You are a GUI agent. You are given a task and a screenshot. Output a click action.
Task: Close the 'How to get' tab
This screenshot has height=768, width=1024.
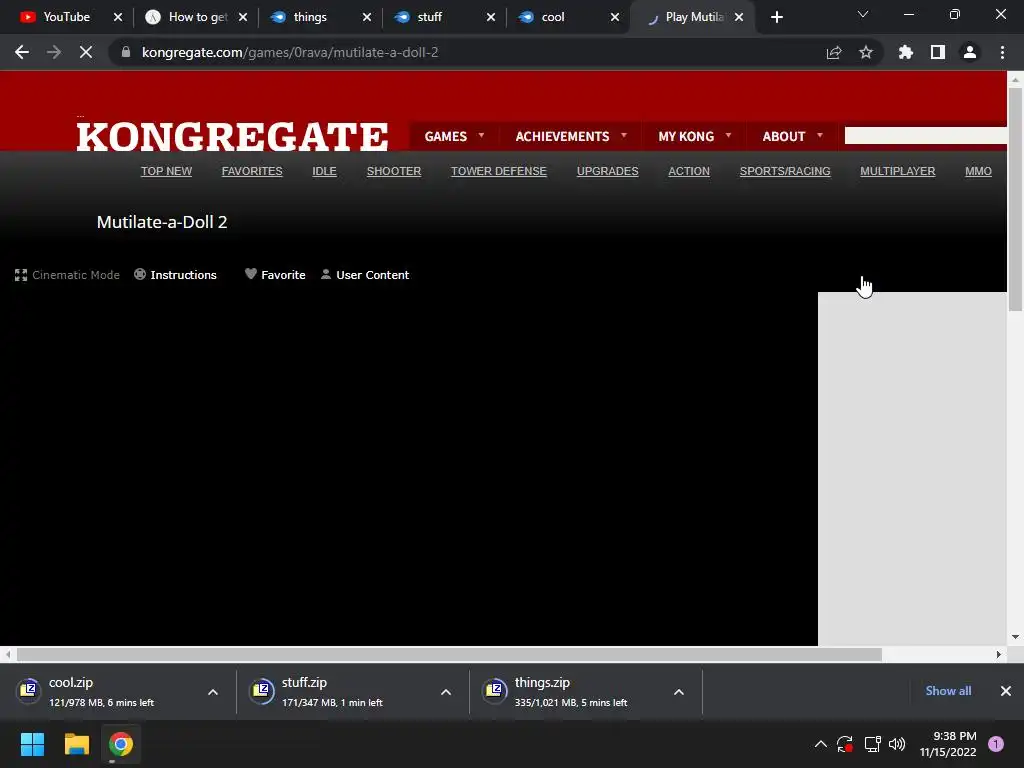tap(243, 17)
